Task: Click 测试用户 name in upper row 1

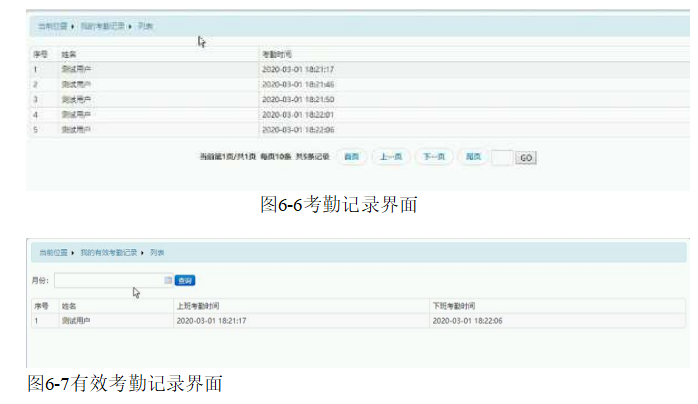Action: [x=76, y=69]
